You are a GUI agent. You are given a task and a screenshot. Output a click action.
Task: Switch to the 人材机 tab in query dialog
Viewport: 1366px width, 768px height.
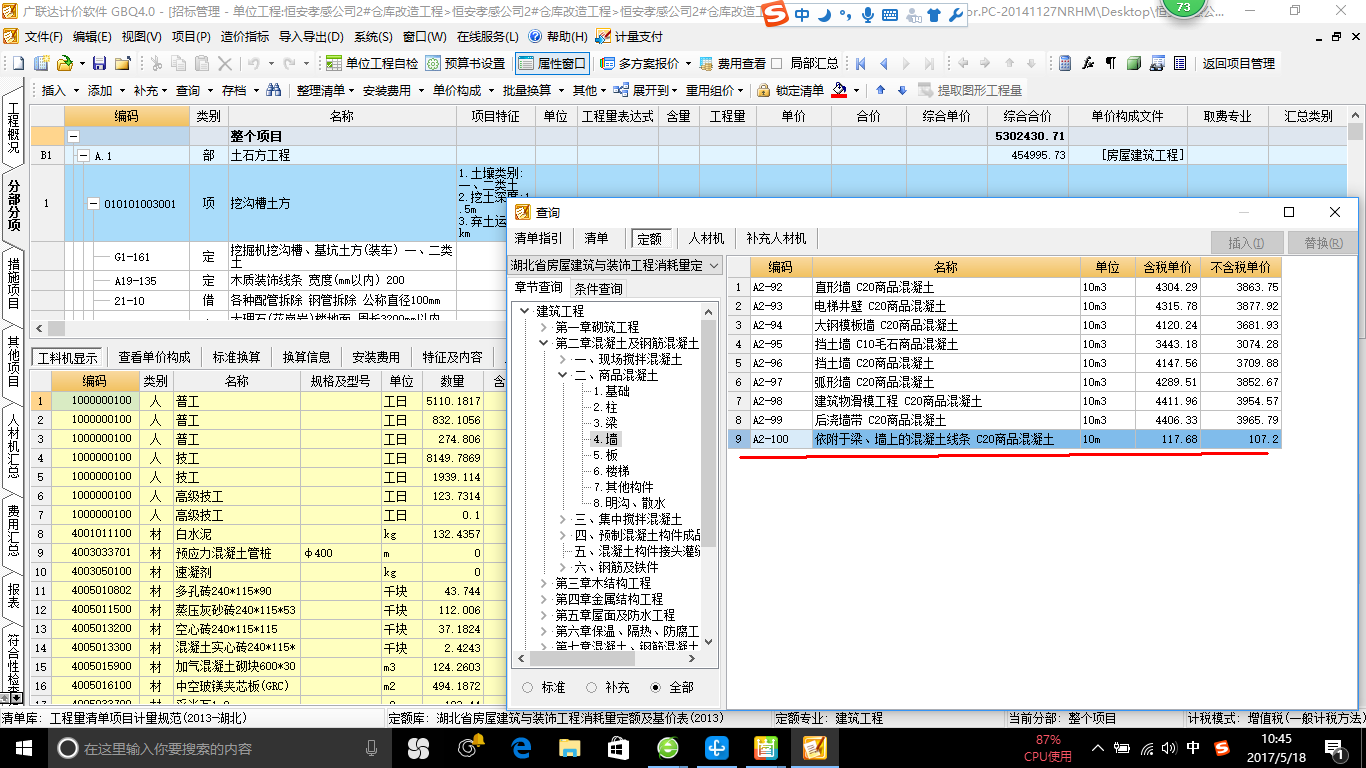[x=706, y=239]
